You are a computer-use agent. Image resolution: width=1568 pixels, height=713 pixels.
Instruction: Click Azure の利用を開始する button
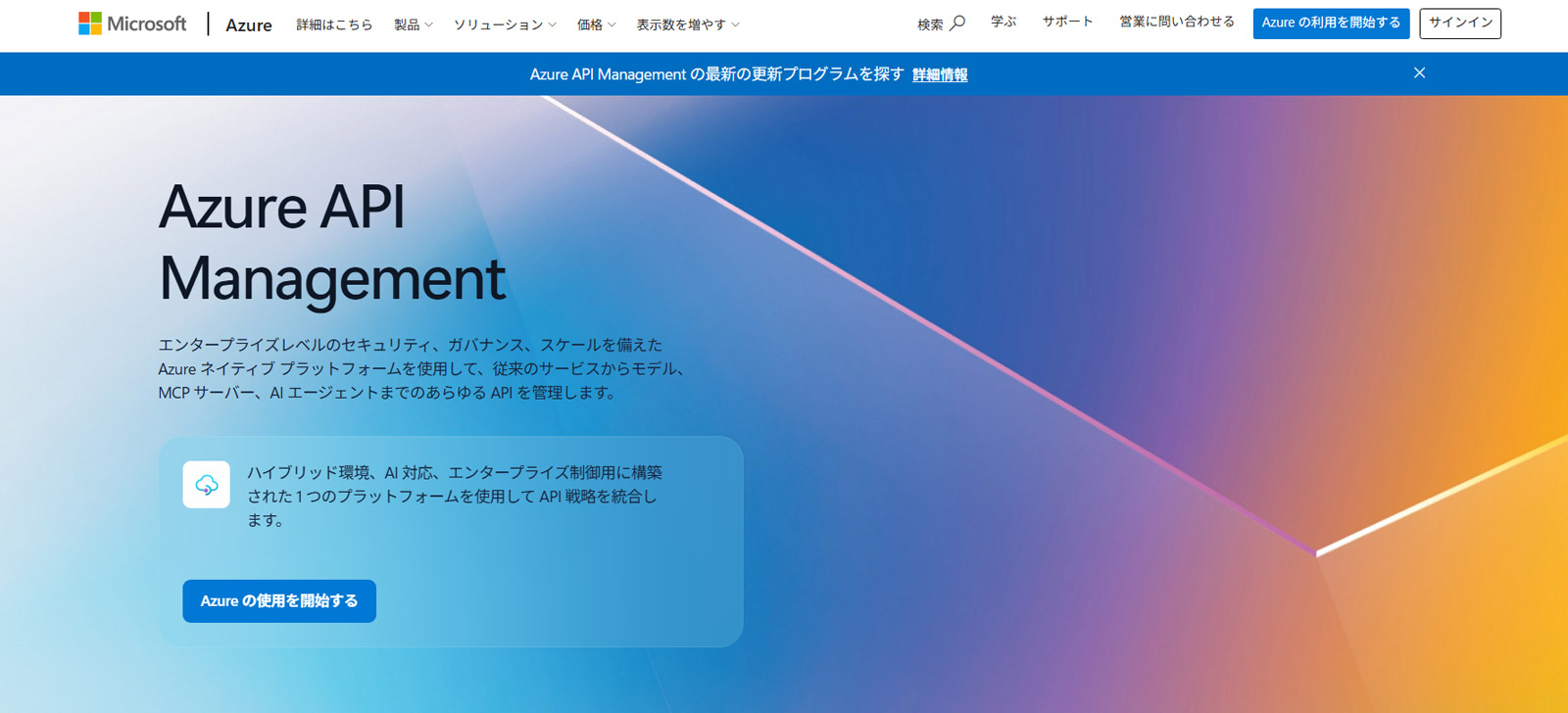coord(1331,23)
